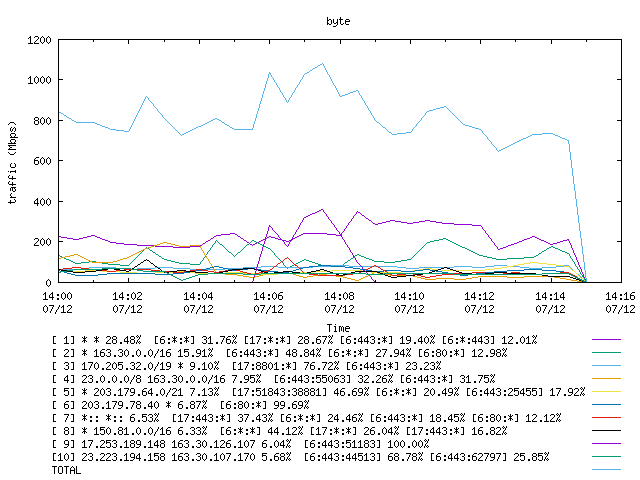Click the address "203.179.64.0/21" in row [5]
The width and height of the screenshot is (640, 480).
[138, 392]
